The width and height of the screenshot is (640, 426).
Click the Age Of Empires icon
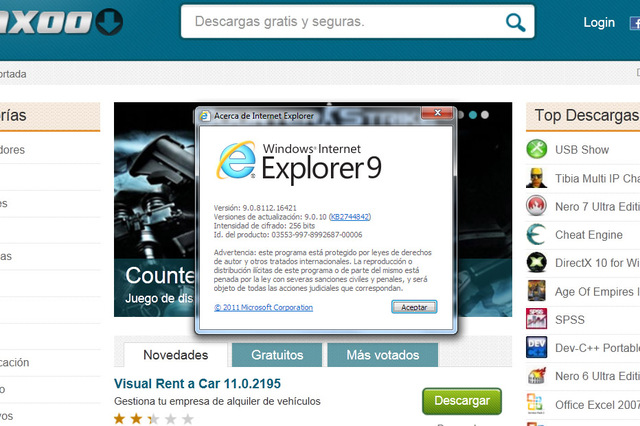point(537,292)
